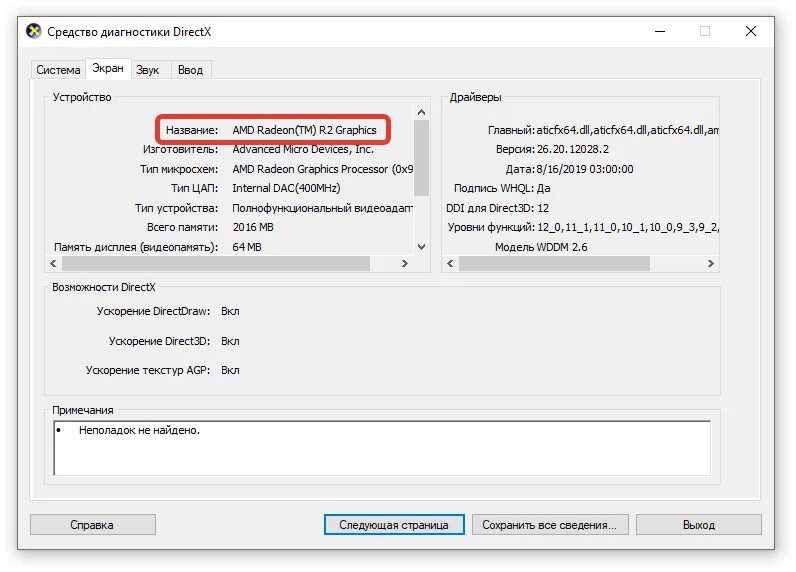Click driver date 8/16/2019 03:00:00
This screenshot has height=572, width=796.
click(x=585, y=169)
